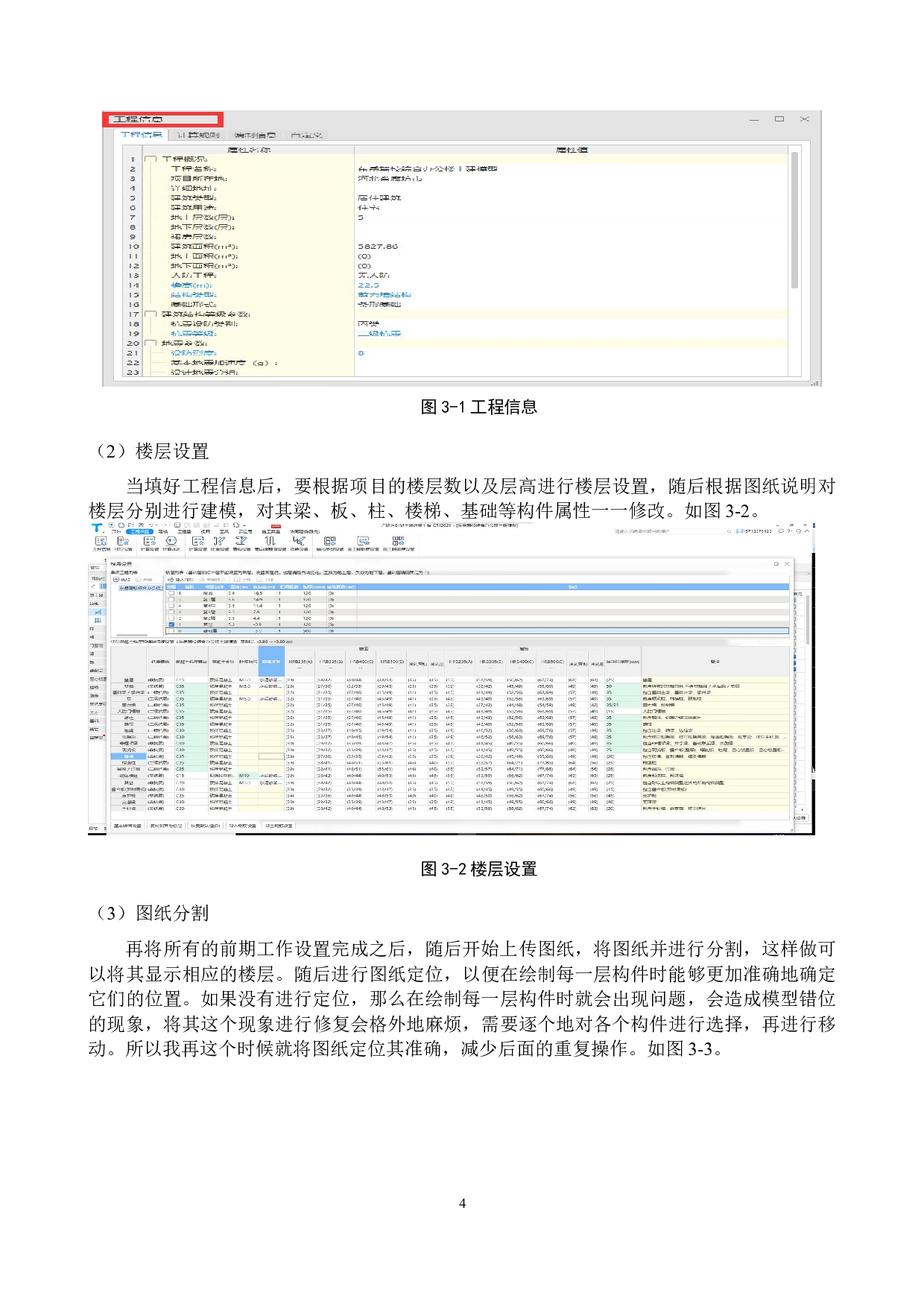Click the figure caption 图 3-1 工程信息
The width and height of the screenshot is (924, 1307).
tap(479, 407)
